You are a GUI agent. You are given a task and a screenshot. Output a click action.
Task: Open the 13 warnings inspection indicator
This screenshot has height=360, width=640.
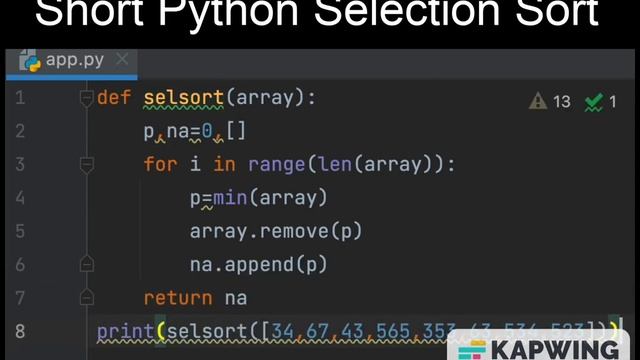[550, 101]
